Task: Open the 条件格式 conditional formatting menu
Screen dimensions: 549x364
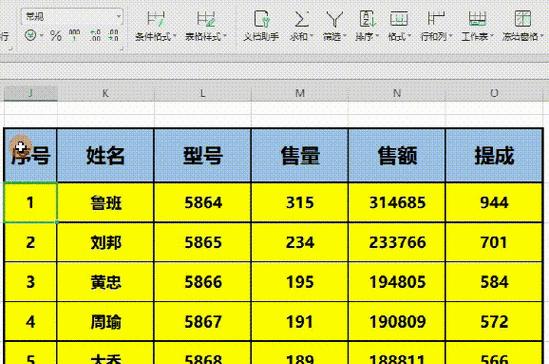Action: (155, 26)
